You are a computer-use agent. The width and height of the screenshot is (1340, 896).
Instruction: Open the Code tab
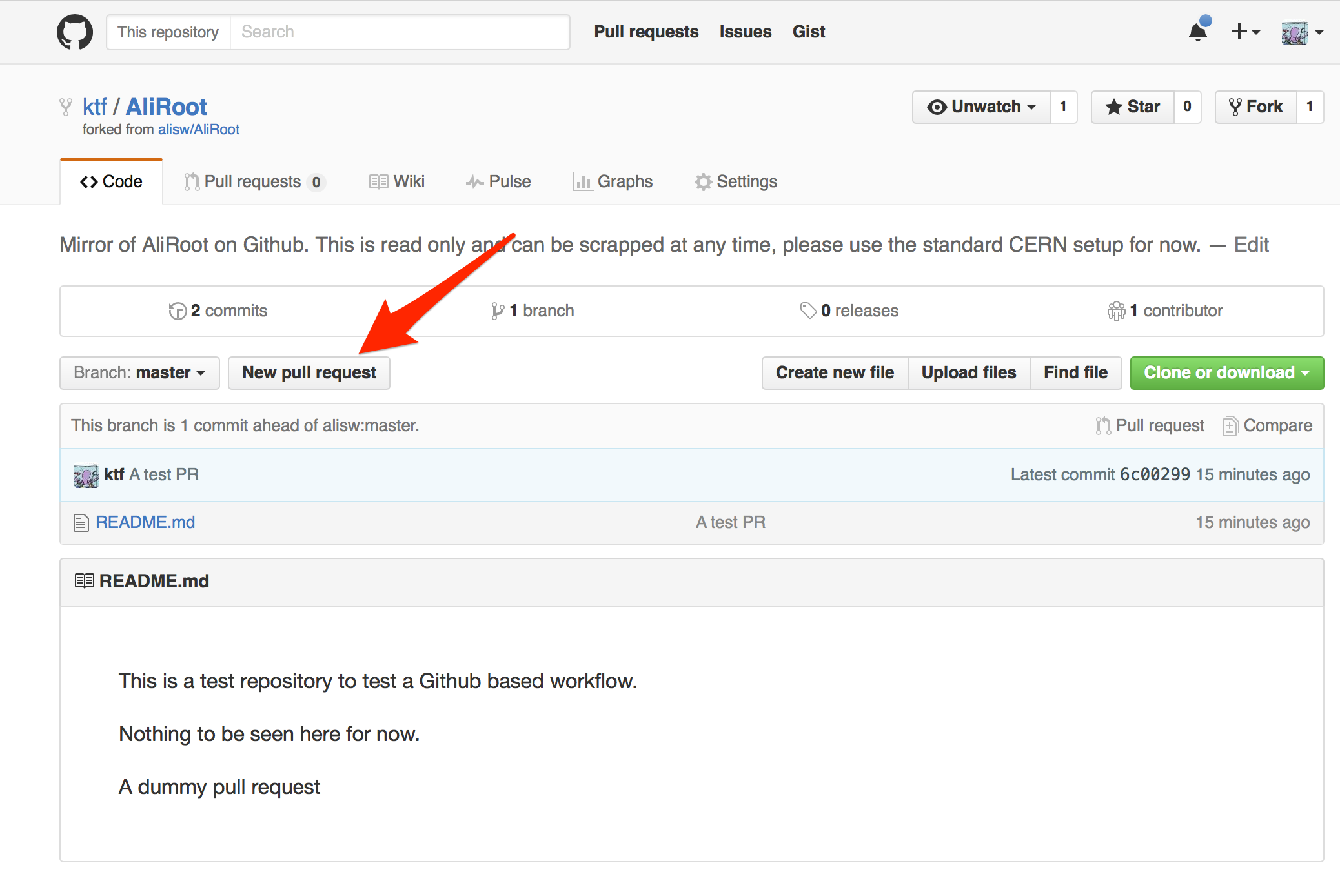pyautogui.click(x=109, y=181)
